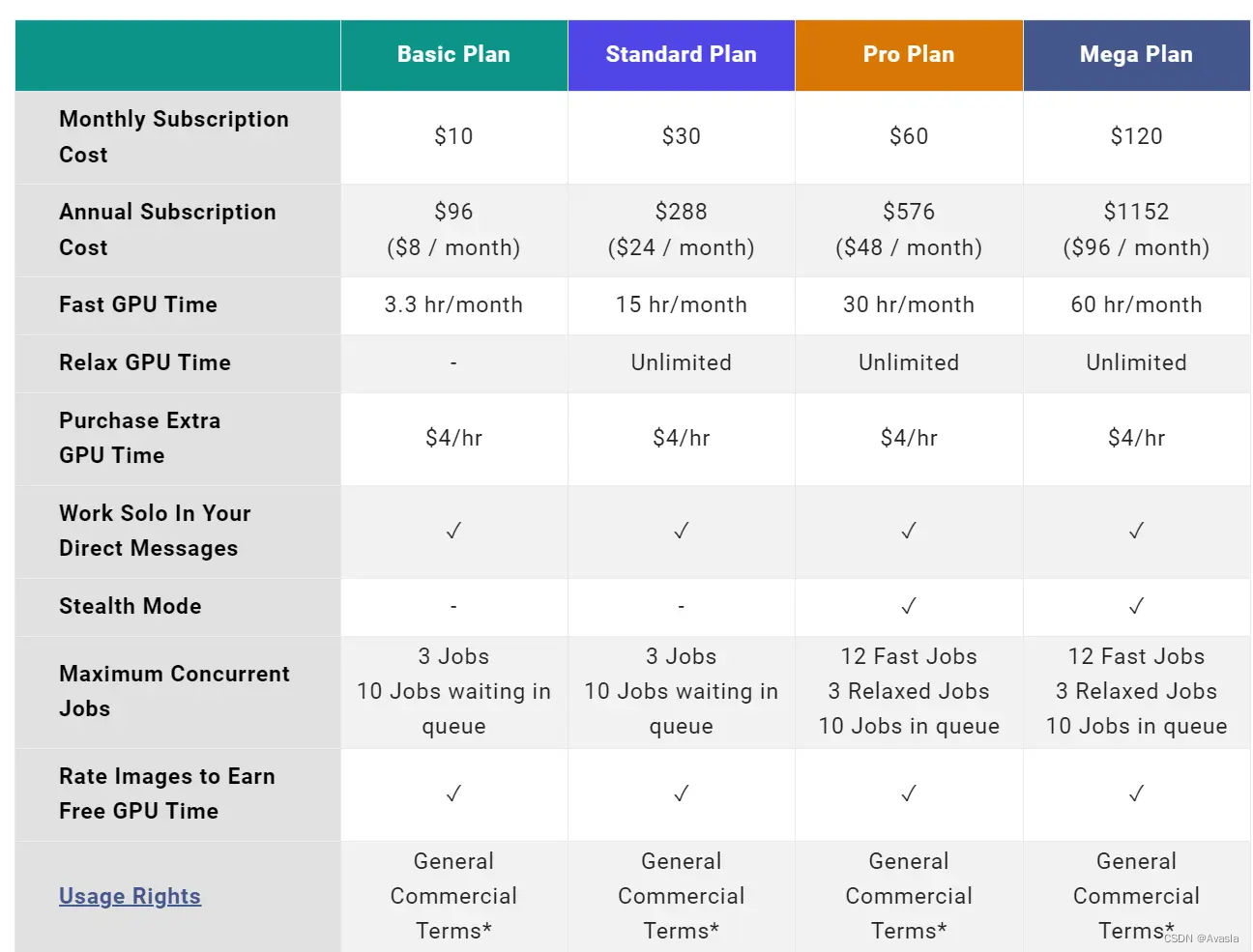
Task: Click the Maximum Concurrent Jobs row label
Action: pos(174,691)
